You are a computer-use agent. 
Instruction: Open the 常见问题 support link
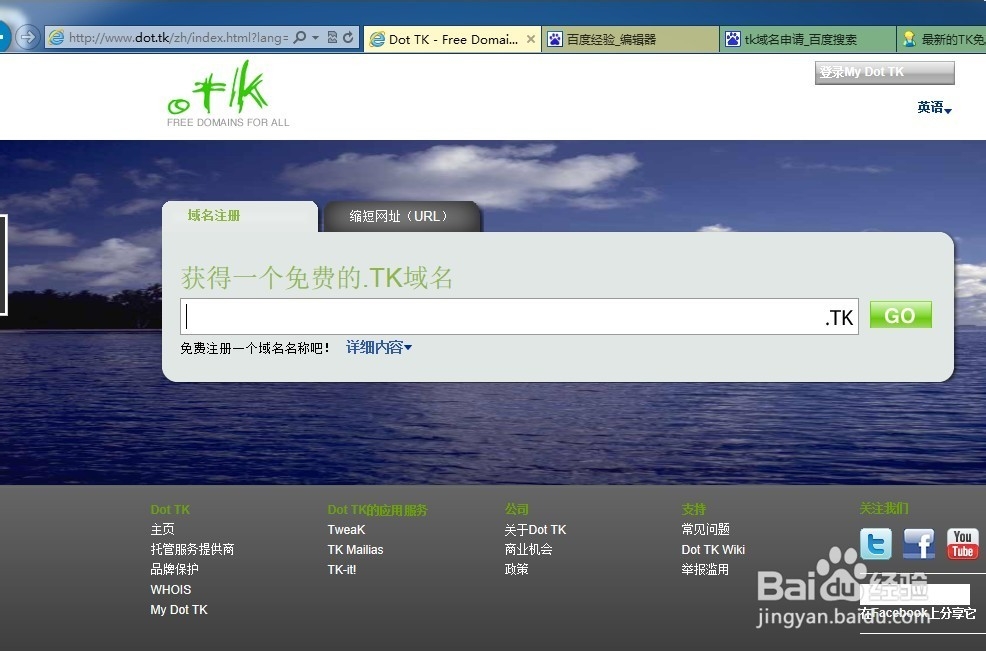coord(706,530)
